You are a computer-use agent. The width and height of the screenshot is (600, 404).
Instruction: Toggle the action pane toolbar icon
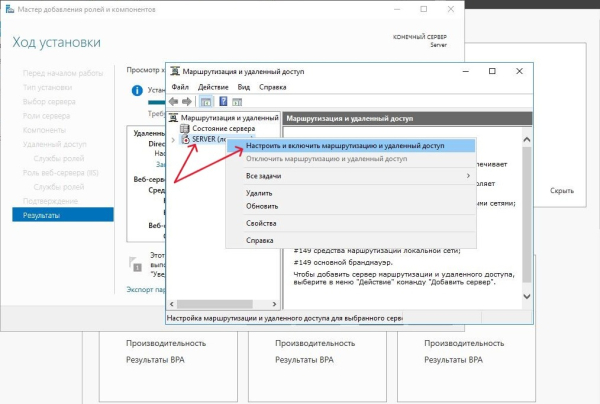tap(237, 102)
